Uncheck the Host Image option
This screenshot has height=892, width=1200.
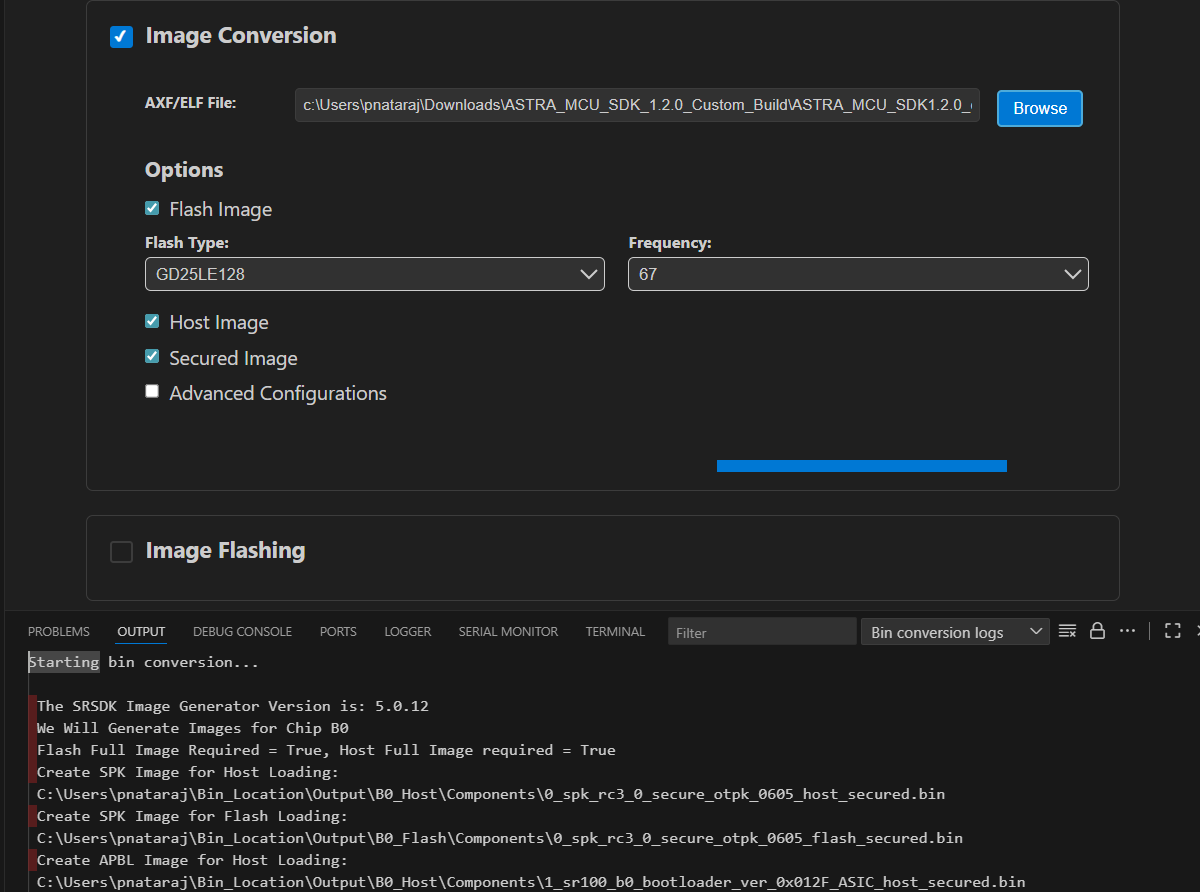(152, 322)
